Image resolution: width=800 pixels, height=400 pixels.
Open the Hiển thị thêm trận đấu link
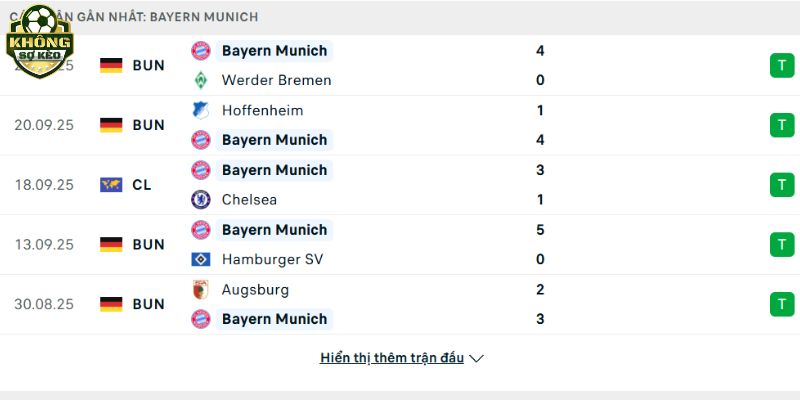(x=392, y=358)
